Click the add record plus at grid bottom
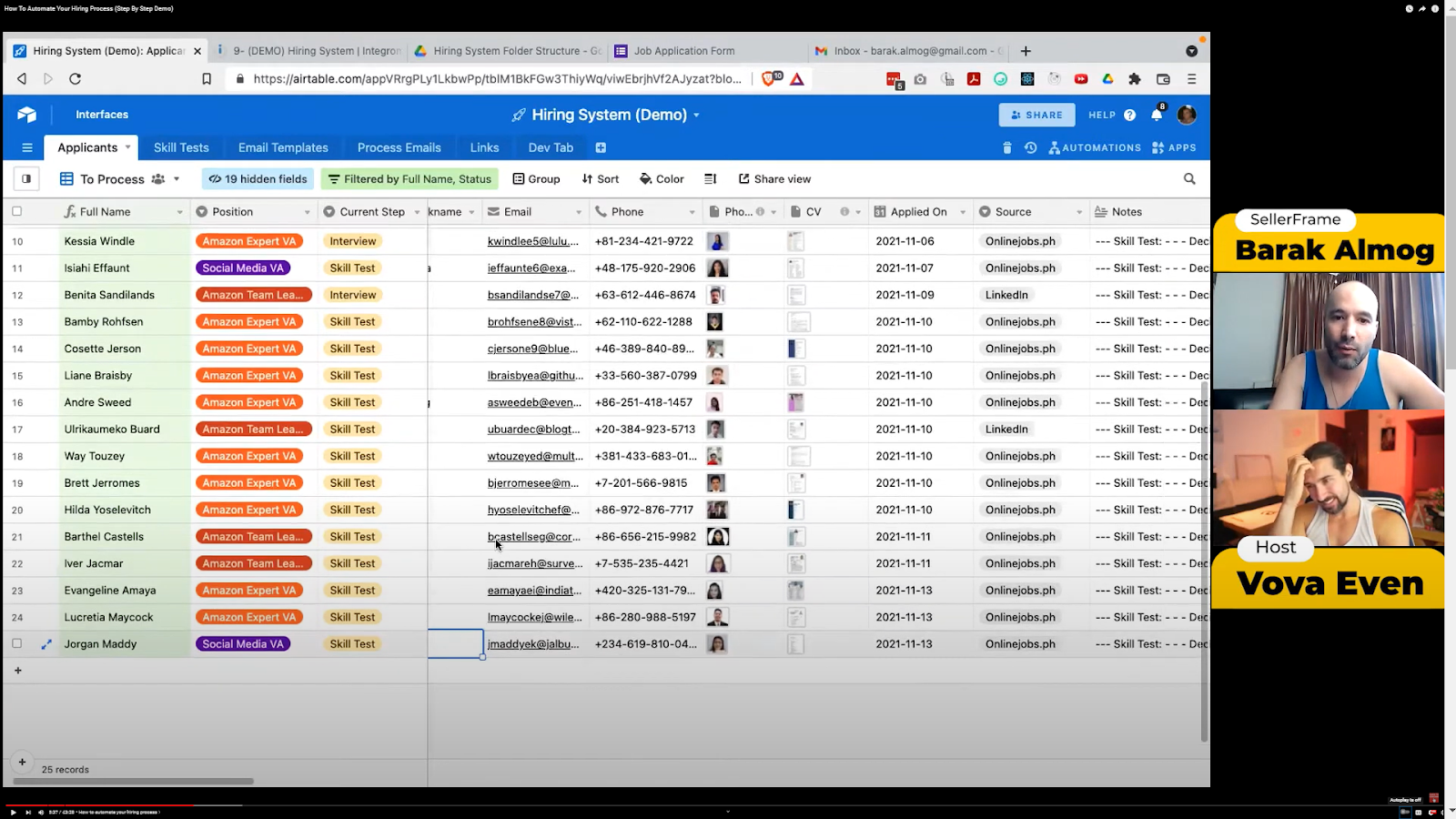This screenshot has width=1456, height=819. pyautogui.click(x=17, y=671)
